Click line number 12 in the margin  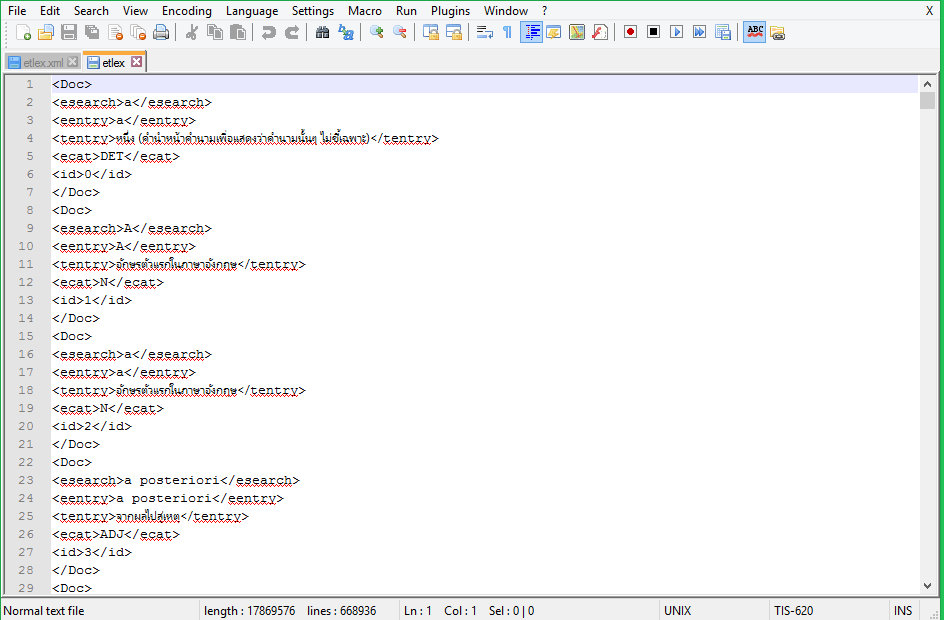pyautogui.click(x=26, y=282)
